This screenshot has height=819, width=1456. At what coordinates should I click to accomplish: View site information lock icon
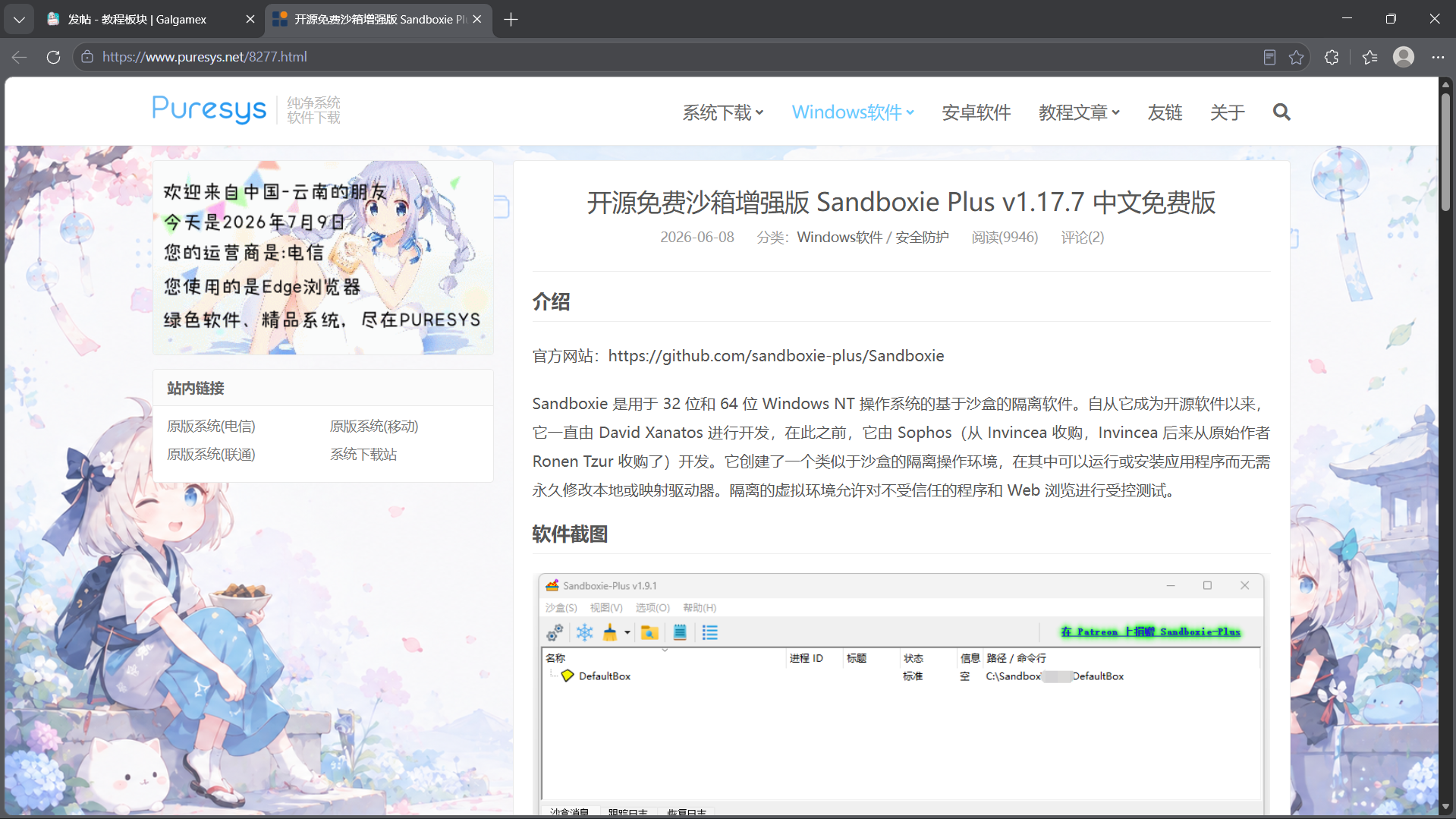pyautogui.click(x=87, y=57)
